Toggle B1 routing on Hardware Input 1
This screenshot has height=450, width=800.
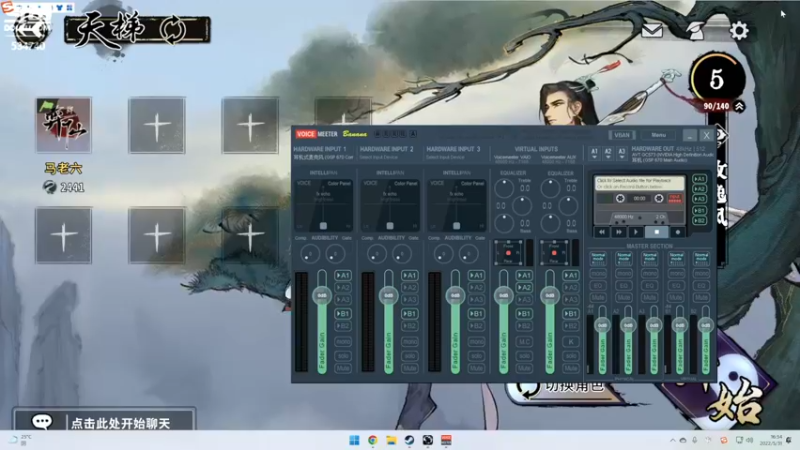click(x=343, y=314)
